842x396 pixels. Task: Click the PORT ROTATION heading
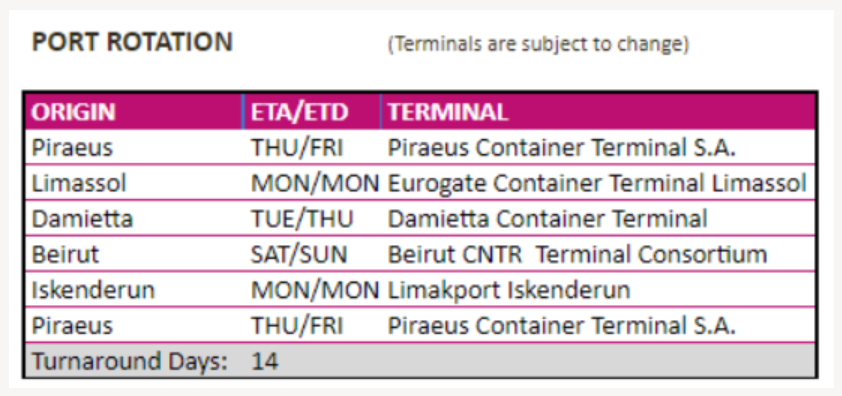click(x=132, y=42)
